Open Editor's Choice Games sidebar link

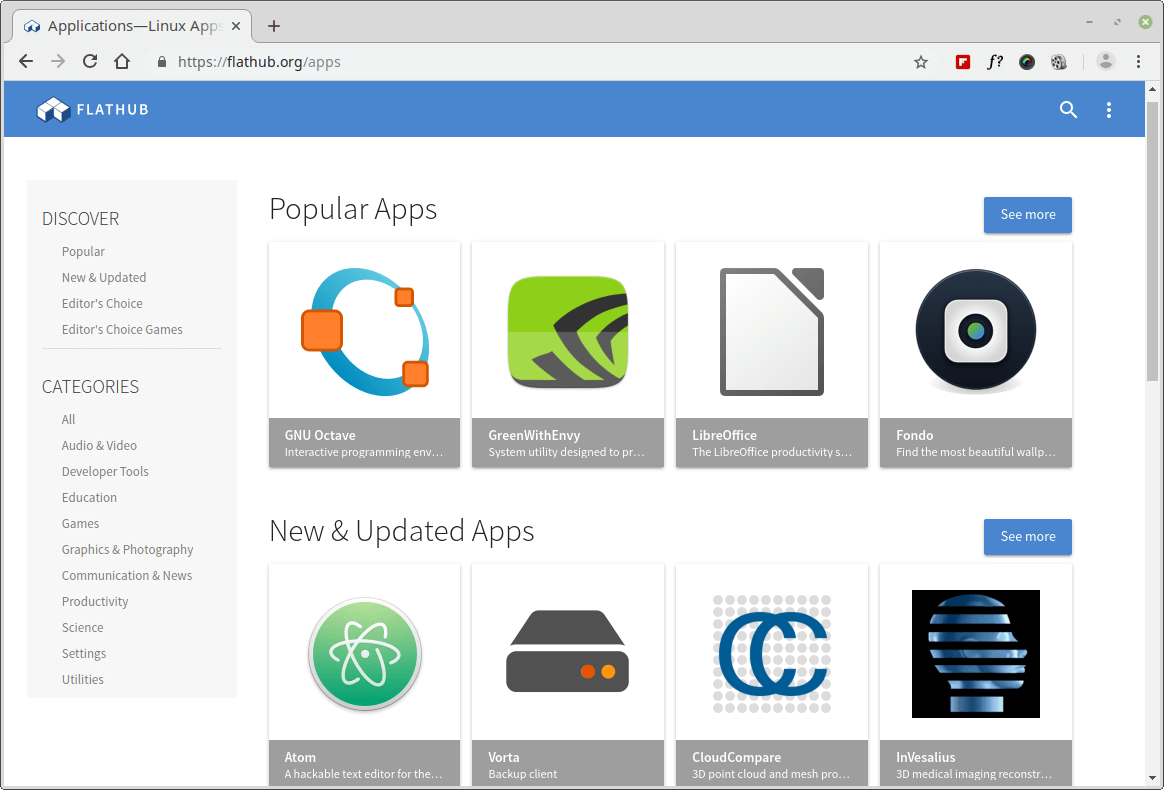(x=122, y=330)
